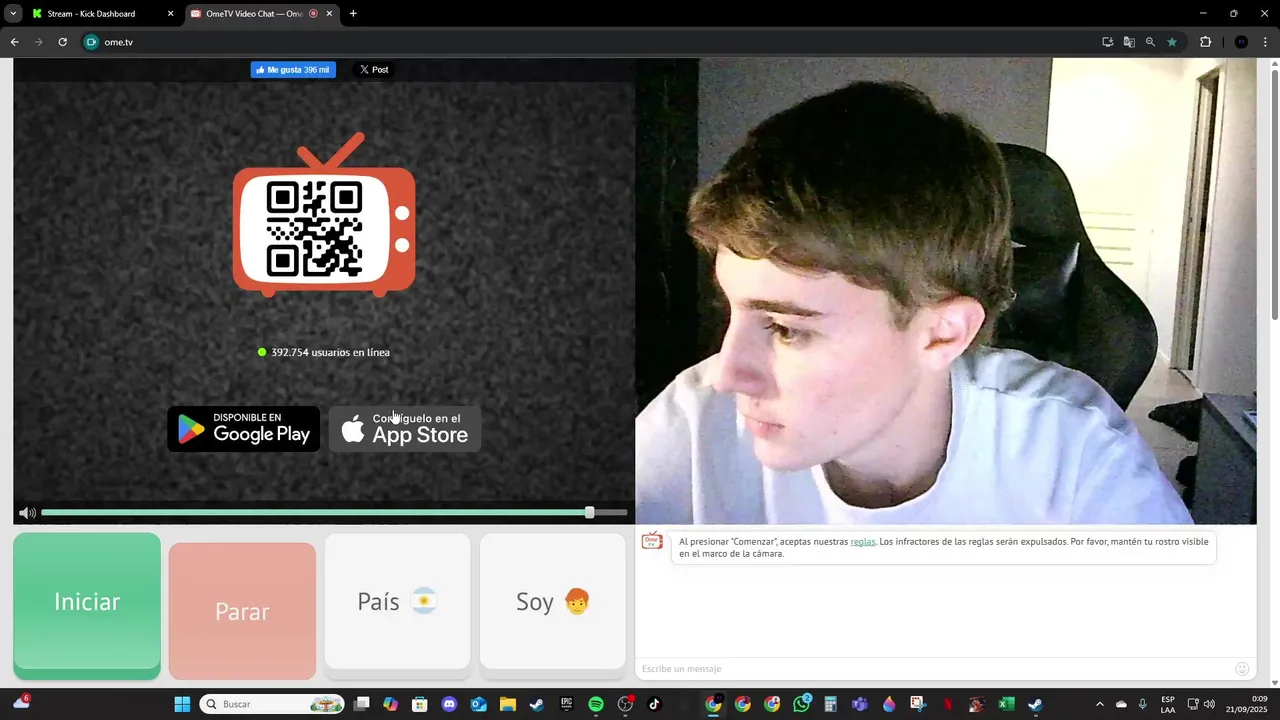Image resolution: width=1280 pixels, height=720 pixels.
Task: Open the País country selector
Action: pyautogui.click(x=397, y=601)
